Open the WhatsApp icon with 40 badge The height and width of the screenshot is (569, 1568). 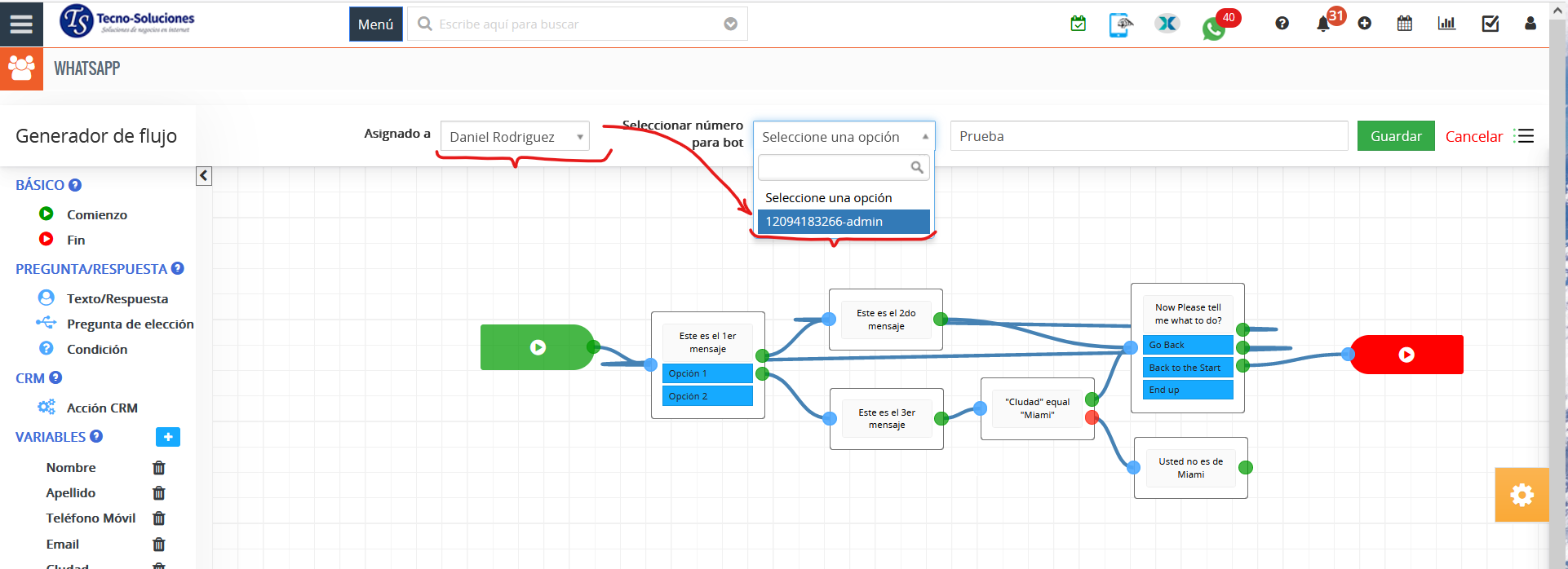click(1214, 29)
